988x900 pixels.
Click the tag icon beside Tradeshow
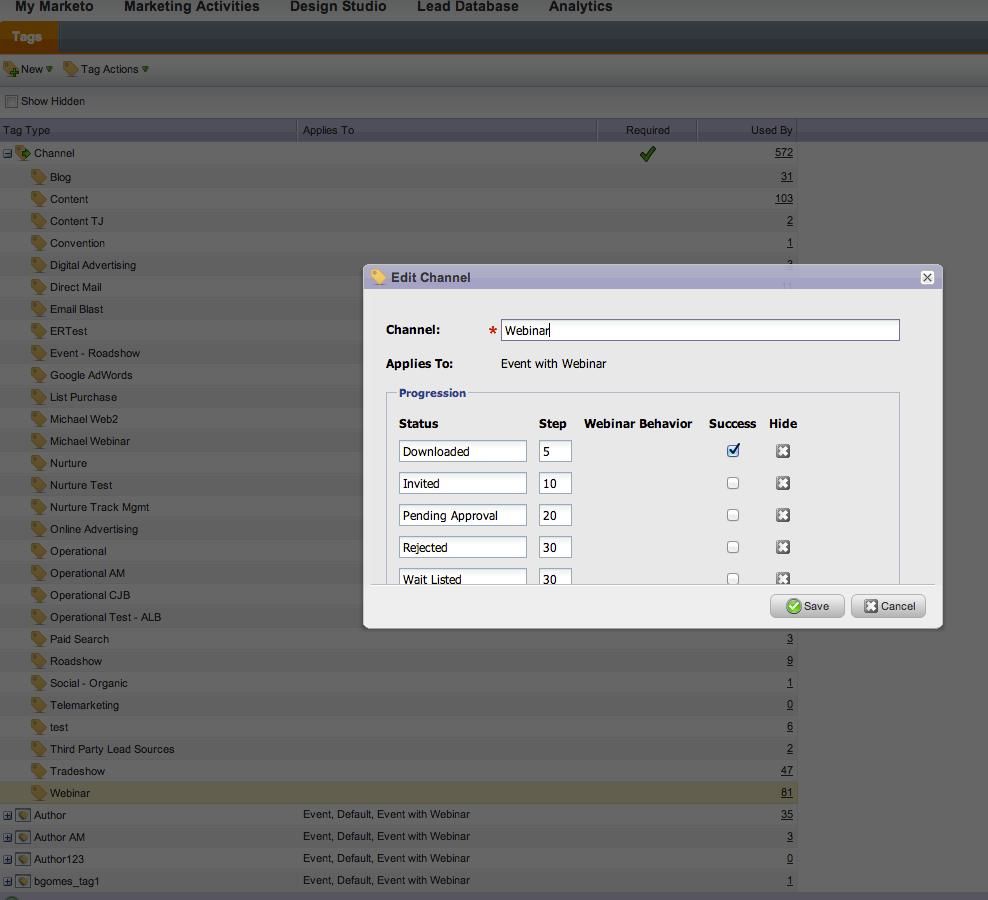(x=39, y=771)
